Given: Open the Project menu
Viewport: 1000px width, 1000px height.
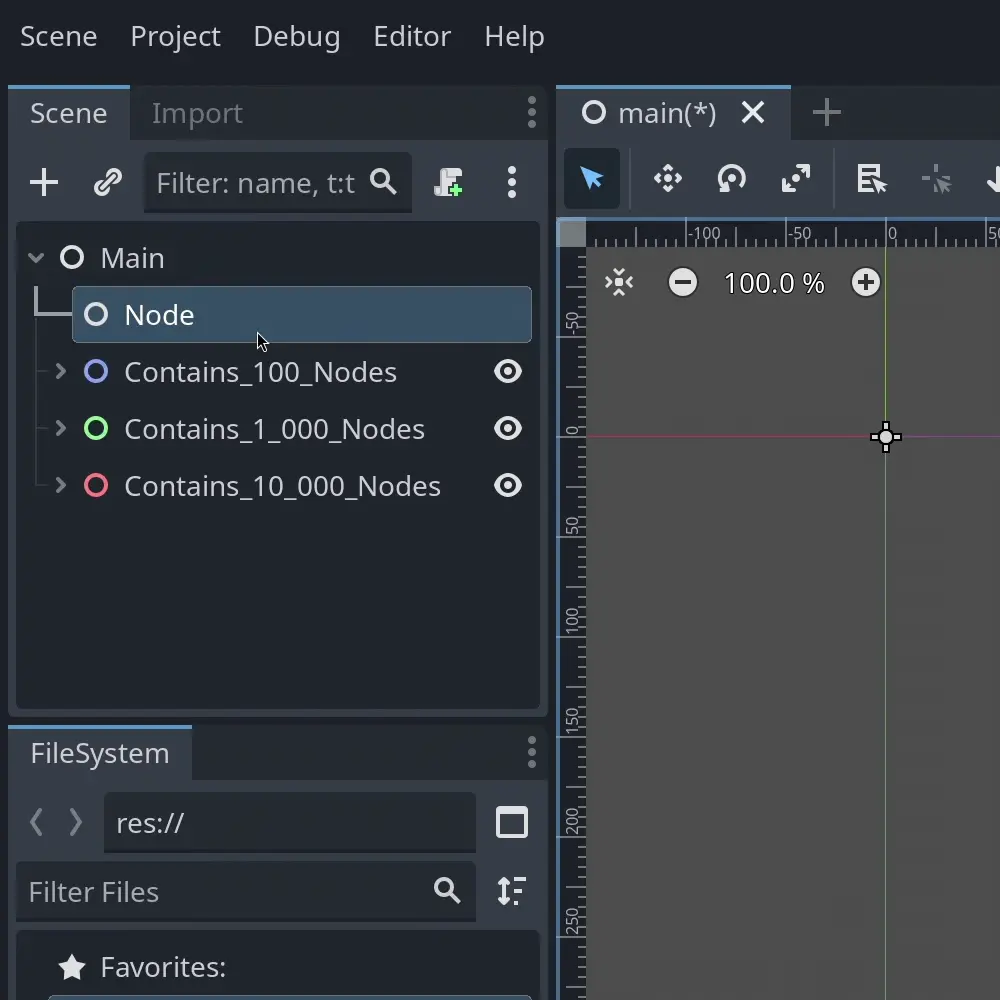Looking at the screenshot, I should (175, 36).
